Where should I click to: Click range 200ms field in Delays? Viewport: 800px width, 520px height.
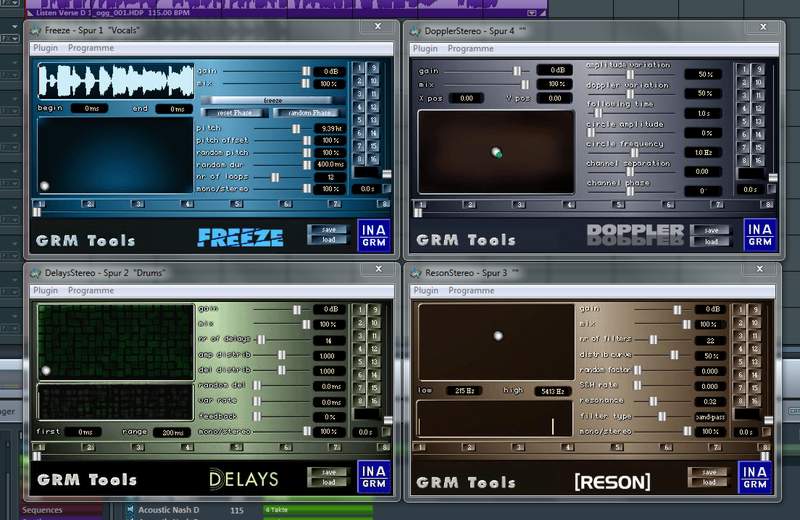click(x=172, y=432)
